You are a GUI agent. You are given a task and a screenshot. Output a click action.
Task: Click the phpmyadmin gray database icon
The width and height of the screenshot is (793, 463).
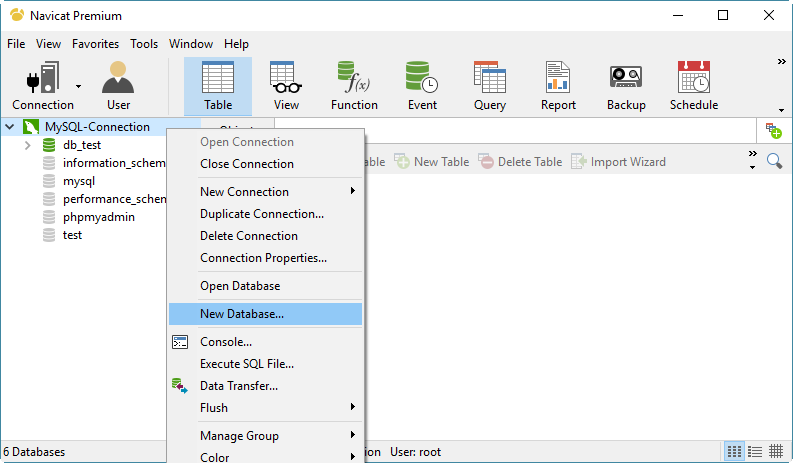[49, 217]
